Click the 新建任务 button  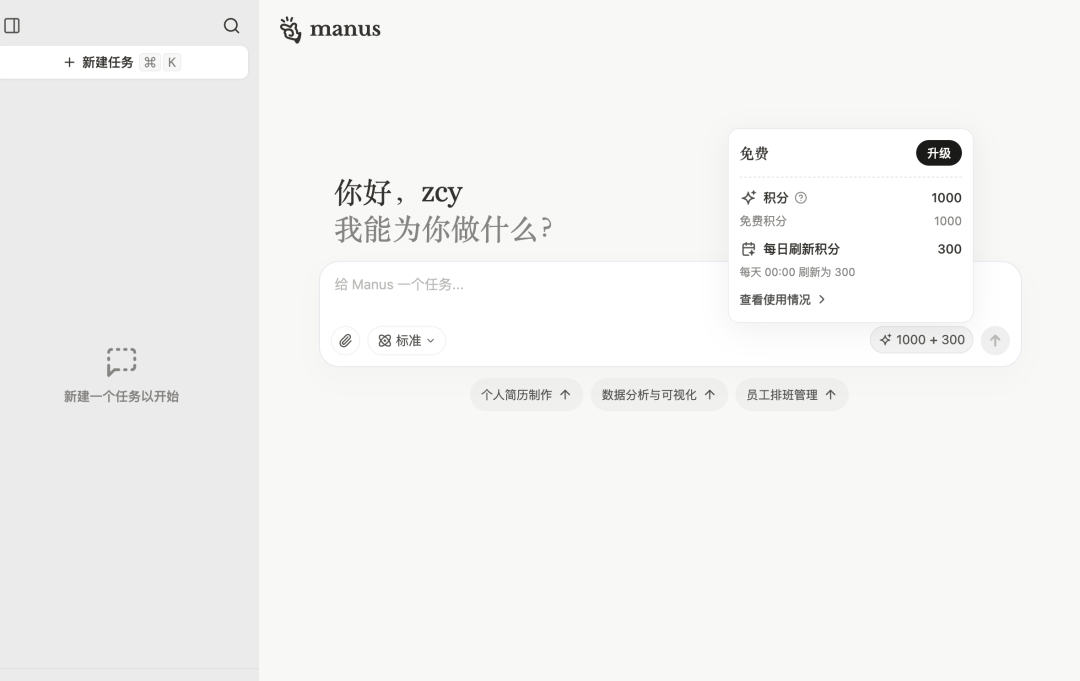(122, 63)
